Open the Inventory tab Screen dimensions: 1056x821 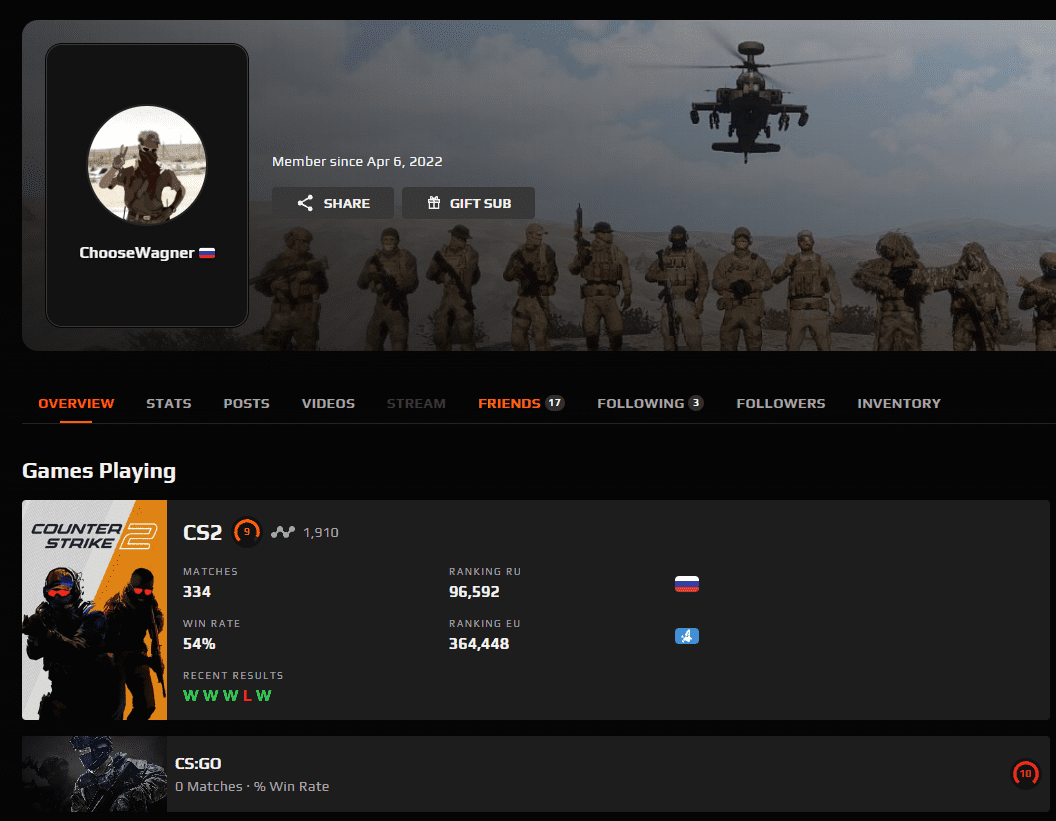tap(898, 403)
